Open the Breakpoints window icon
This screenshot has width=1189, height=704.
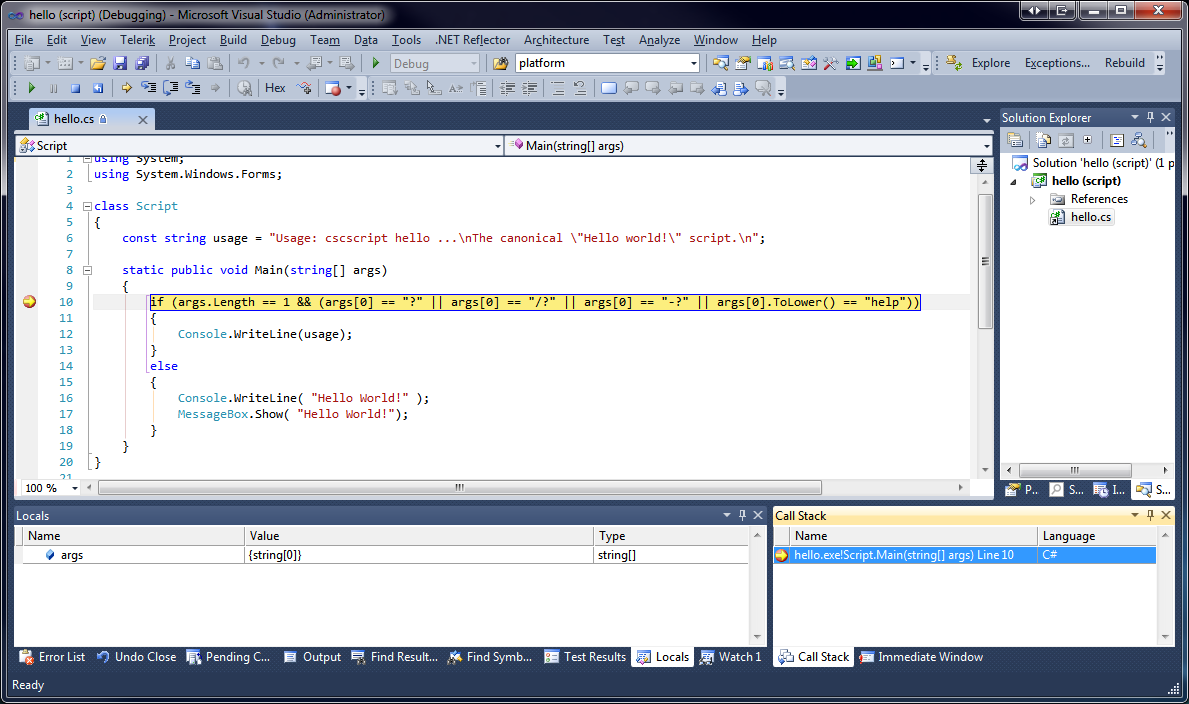tap(332, 88)
